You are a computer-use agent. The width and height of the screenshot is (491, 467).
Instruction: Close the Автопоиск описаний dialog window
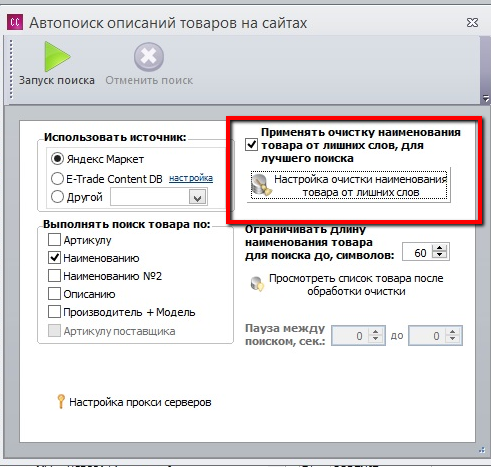point(472,22)
